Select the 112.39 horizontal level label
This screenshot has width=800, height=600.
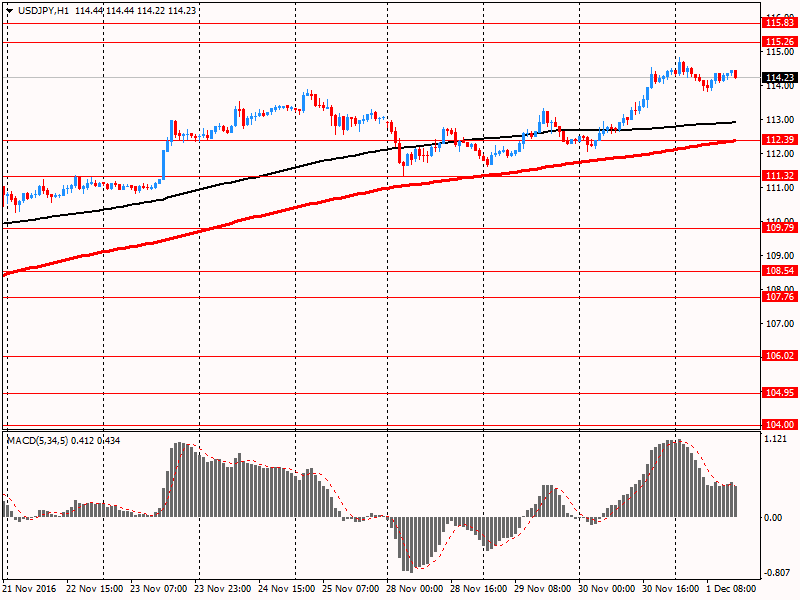pos(780,140)
